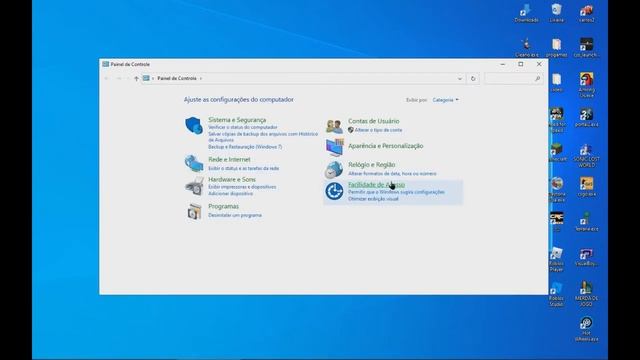
Task: Click Otimizar exibição visual
Action: click(x=373, y=199)
